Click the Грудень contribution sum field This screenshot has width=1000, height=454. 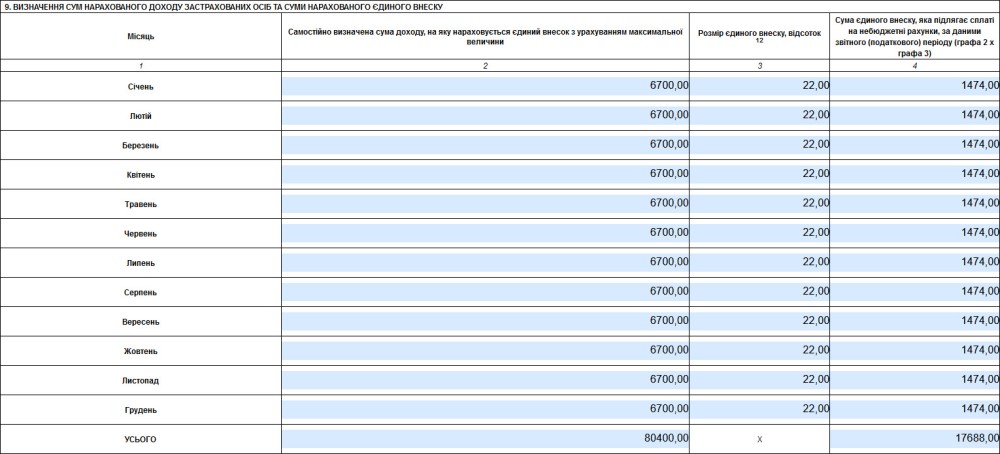coord(914,409)
